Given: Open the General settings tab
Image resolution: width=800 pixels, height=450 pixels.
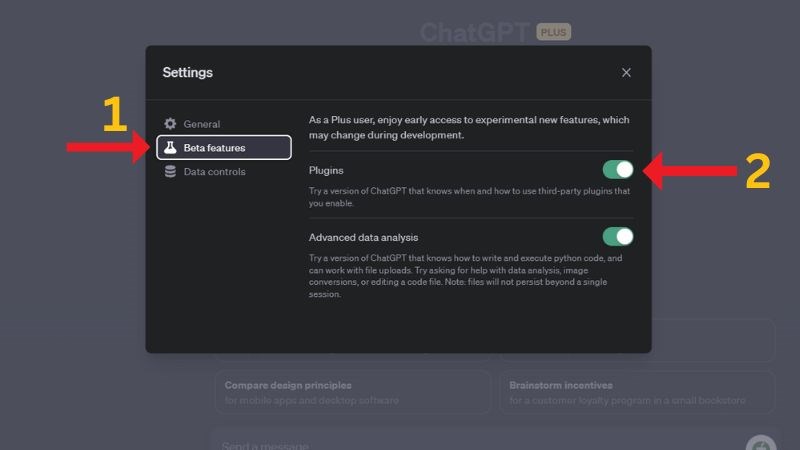Looking at the screenshot, I should (223, 124).
